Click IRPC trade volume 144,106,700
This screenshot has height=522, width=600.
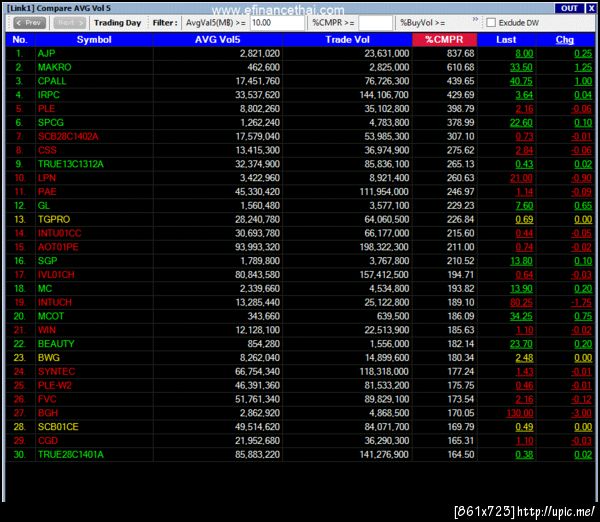(384, 95)
